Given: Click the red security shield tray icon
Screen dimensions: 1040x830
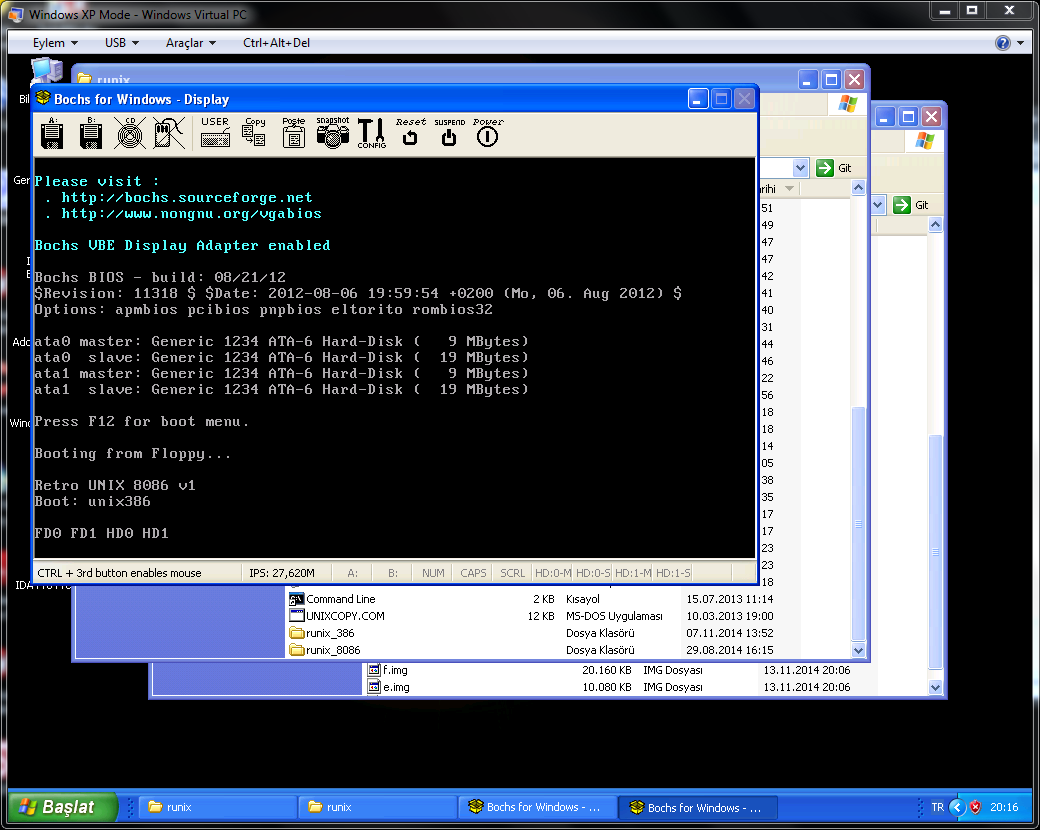Looking at the screenshot, I should 975,807.
